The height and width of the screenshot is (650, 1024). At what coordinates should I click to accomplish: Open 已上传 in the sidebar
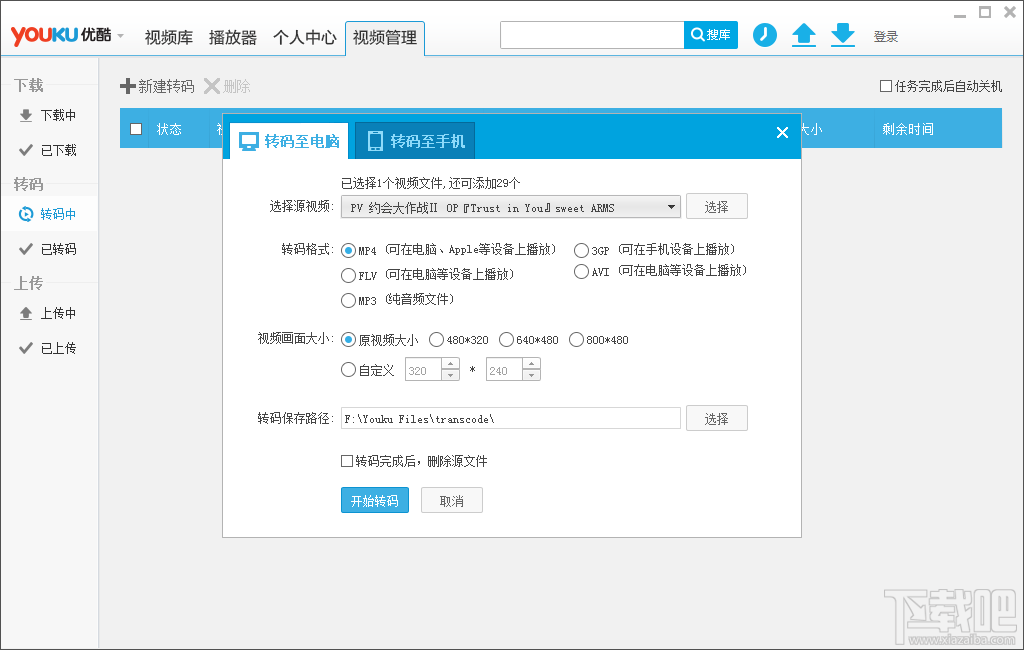click(50, 348)
